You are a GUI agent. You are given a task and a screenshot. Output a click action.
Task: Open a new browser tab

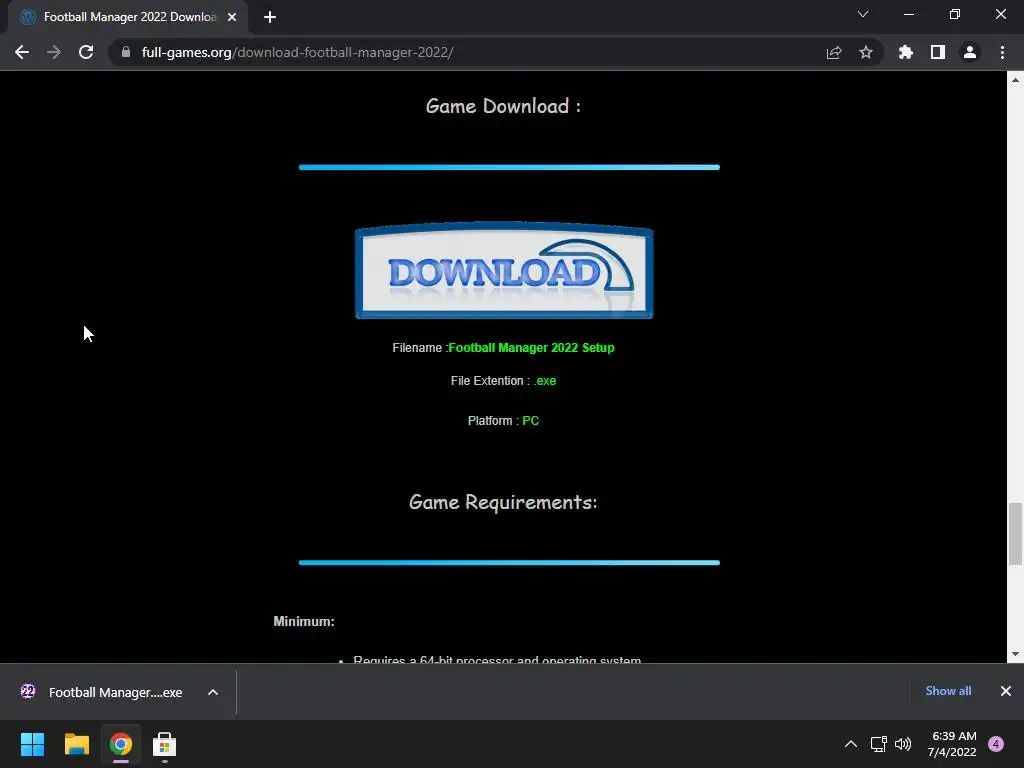[270, 17]
